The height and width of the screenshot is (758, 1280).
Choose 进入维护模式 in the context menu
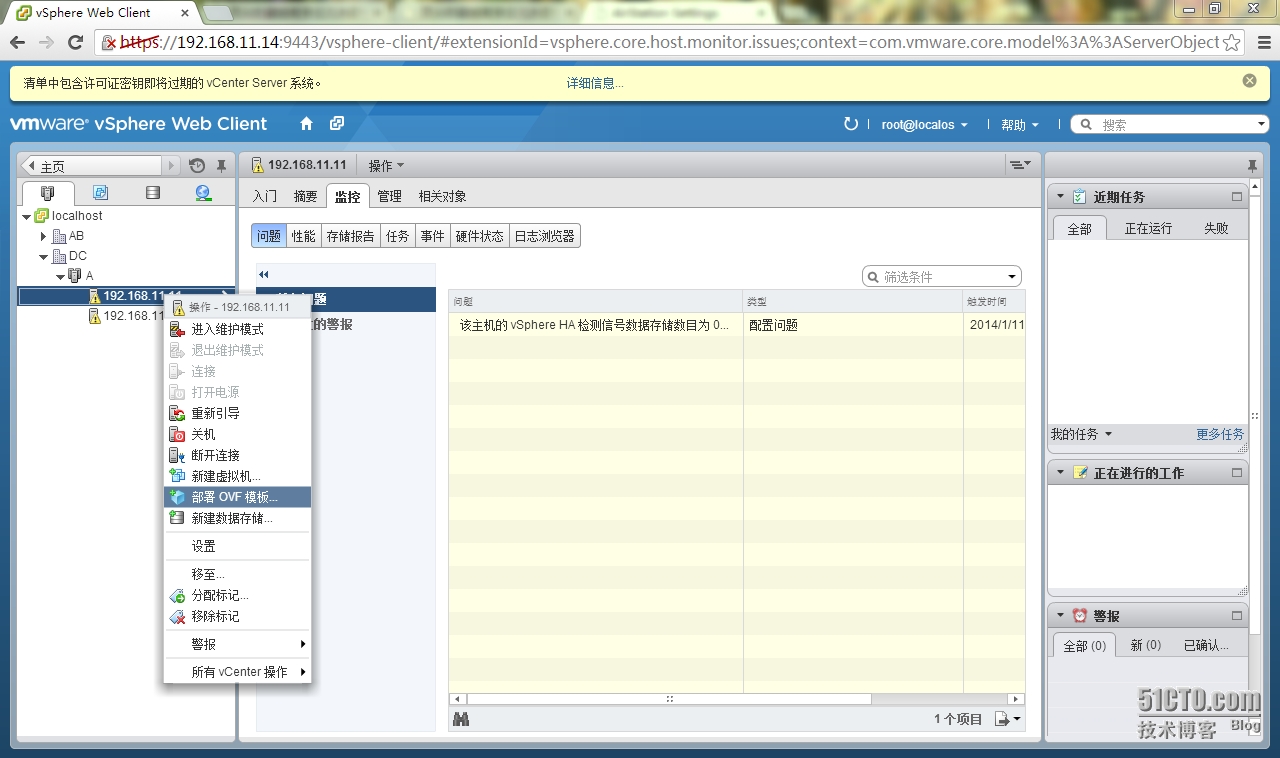point(237,329)
